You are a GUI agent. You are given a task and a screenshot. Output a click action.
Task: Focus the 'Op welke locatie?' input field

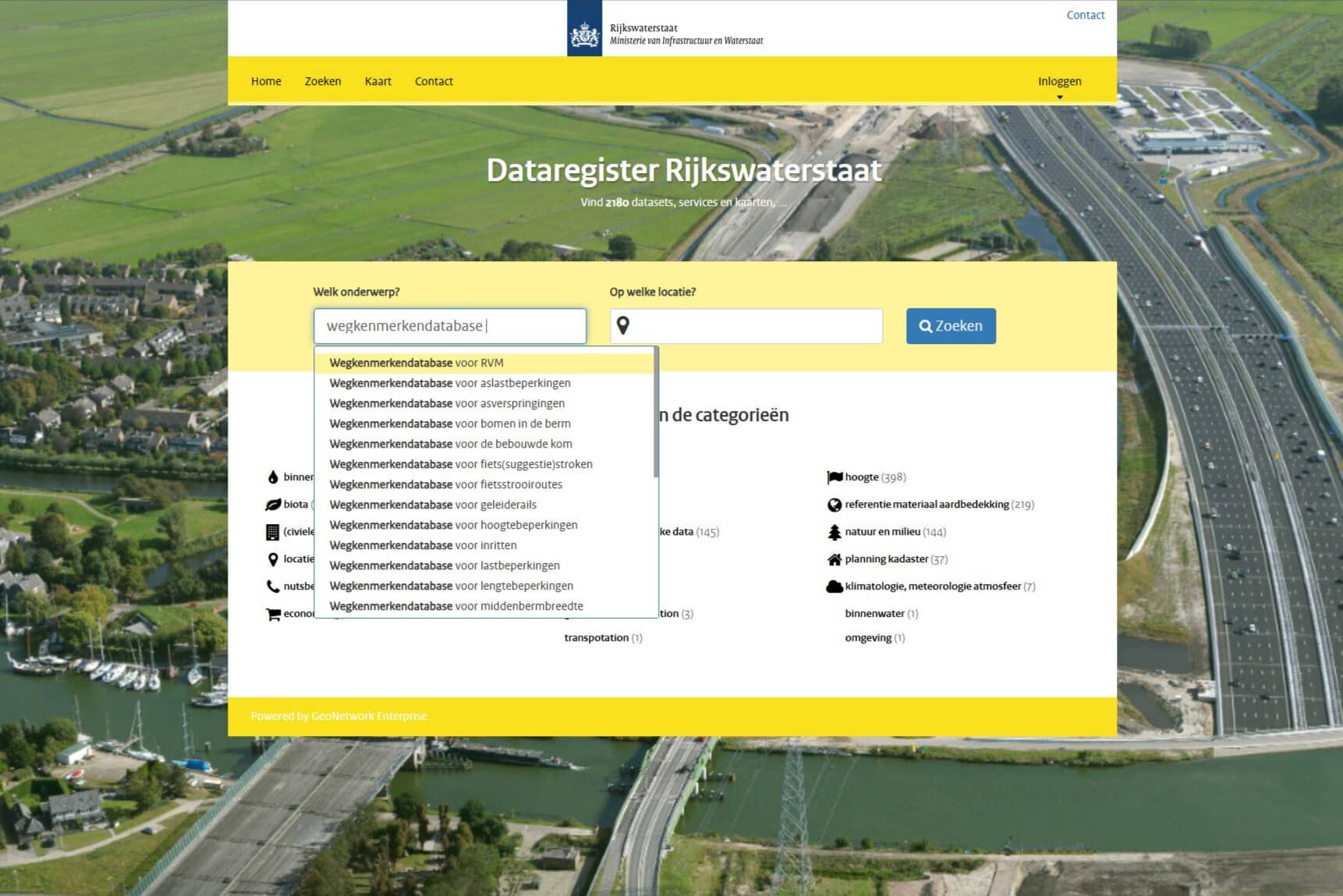point(757,326)
